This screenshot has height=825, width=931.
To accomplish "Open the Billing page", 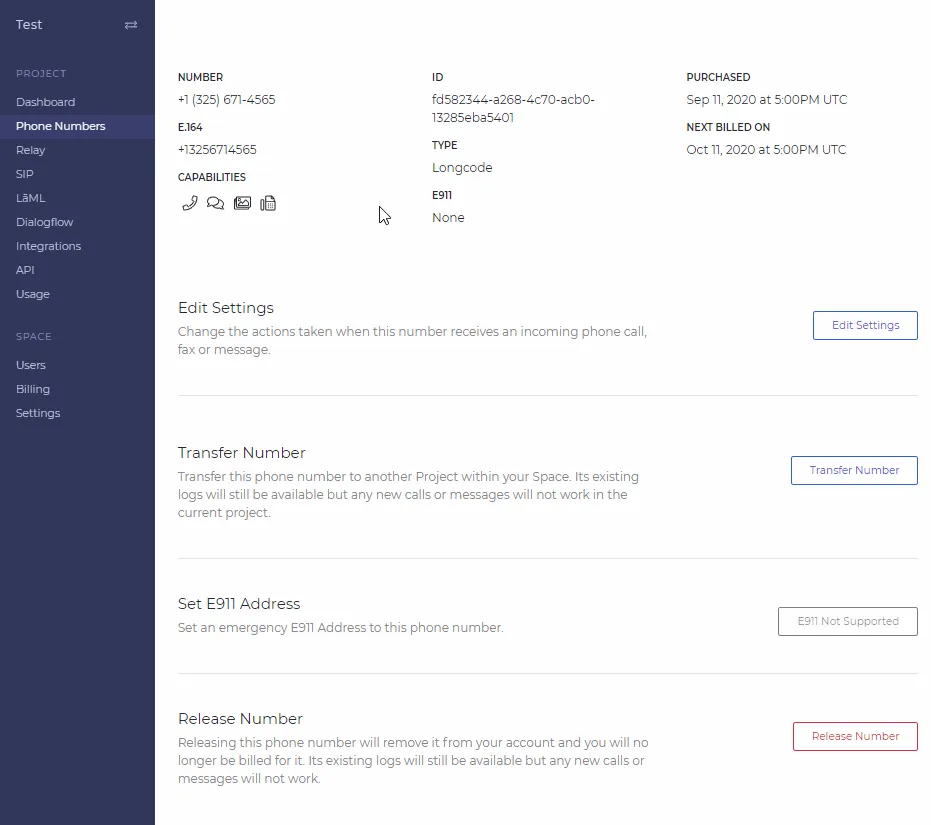I will [32, 389].
